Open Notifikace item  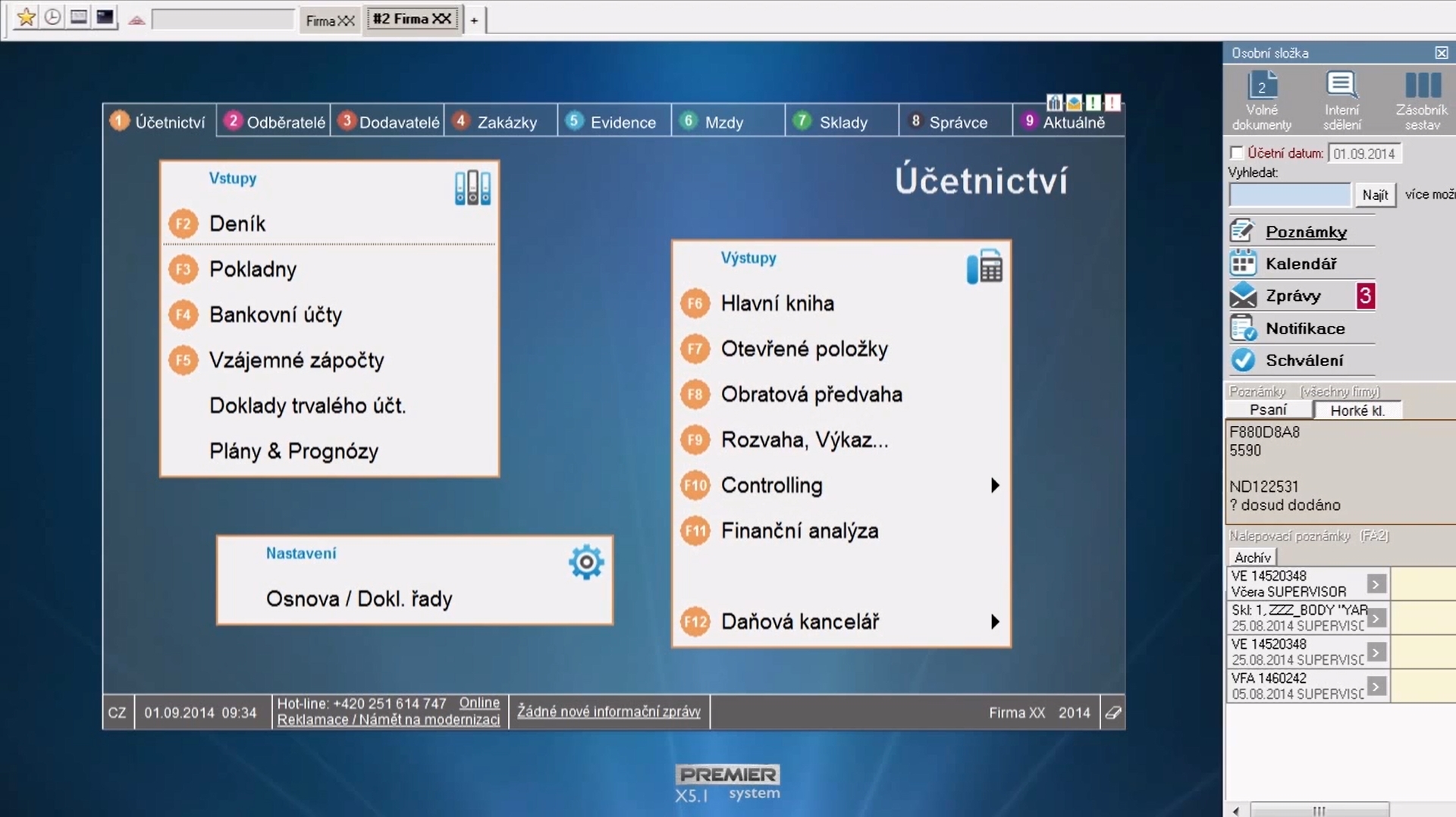1302,328
